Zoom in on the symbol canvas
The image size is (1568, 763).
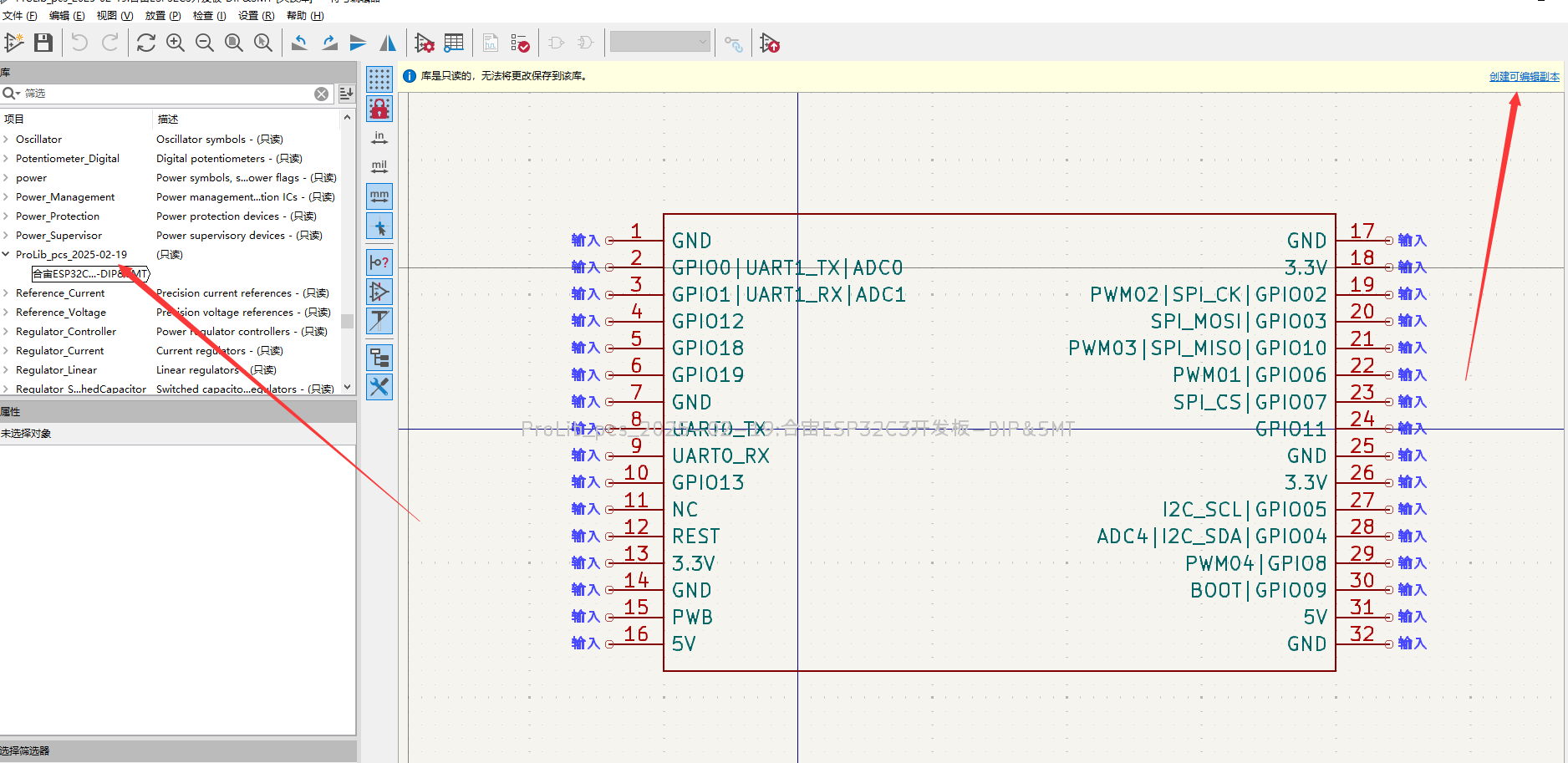[176, 43]
